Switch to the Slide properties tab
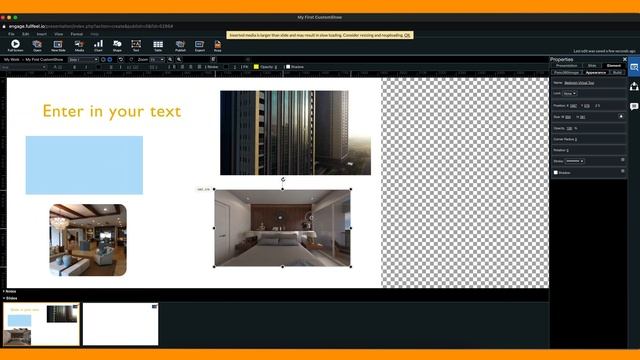The image size is (640, 360). click(592, 66)
